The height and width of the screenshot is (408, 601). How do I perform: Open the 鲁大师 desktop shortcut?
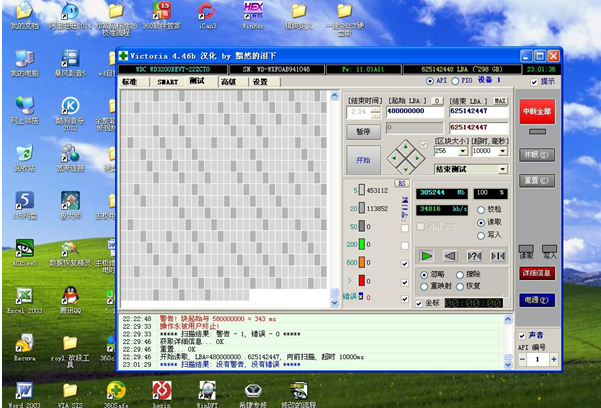tap(70, 206)
